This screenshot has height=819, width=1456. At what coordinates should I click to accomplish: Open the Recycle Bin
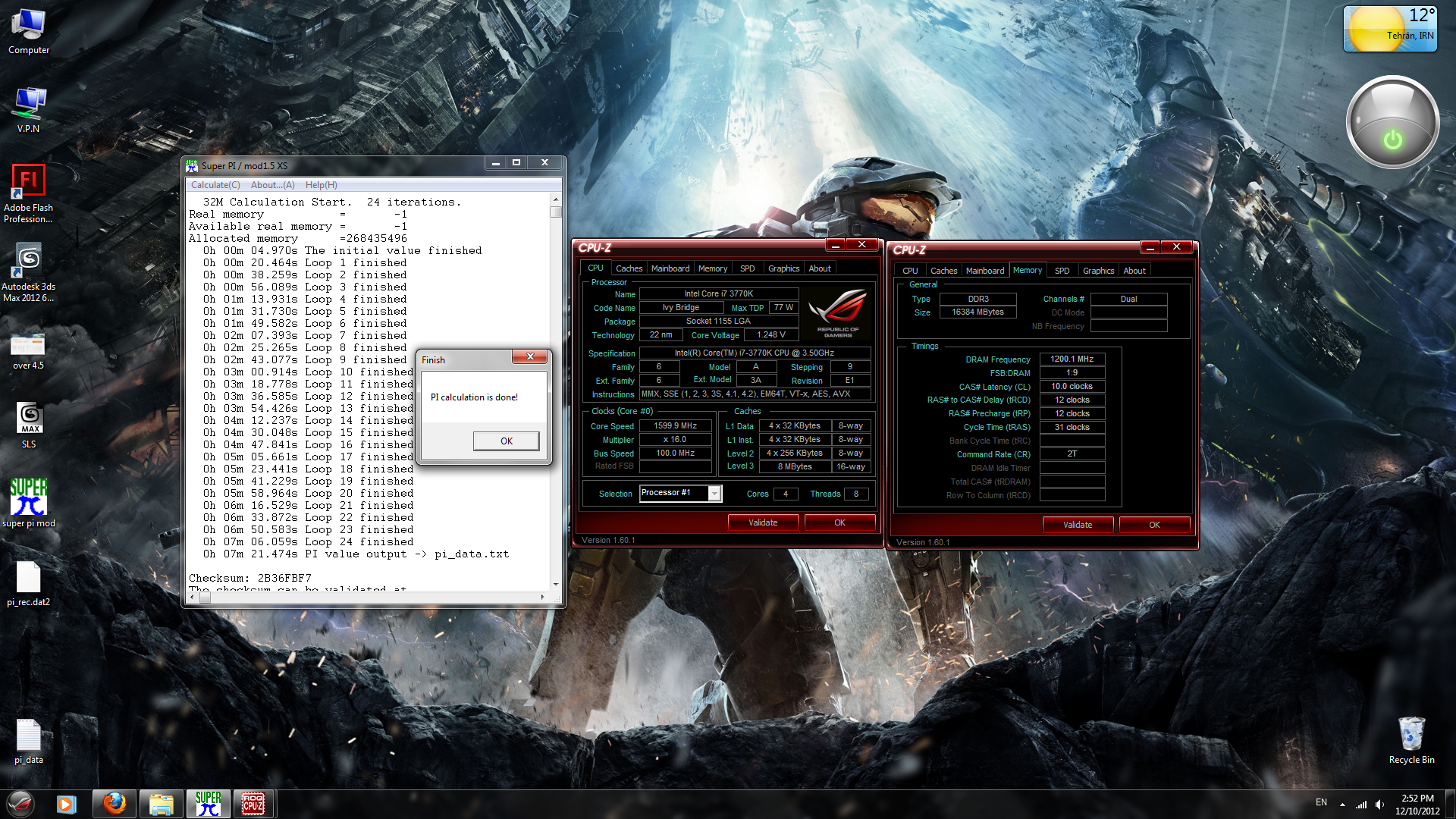1411,741
